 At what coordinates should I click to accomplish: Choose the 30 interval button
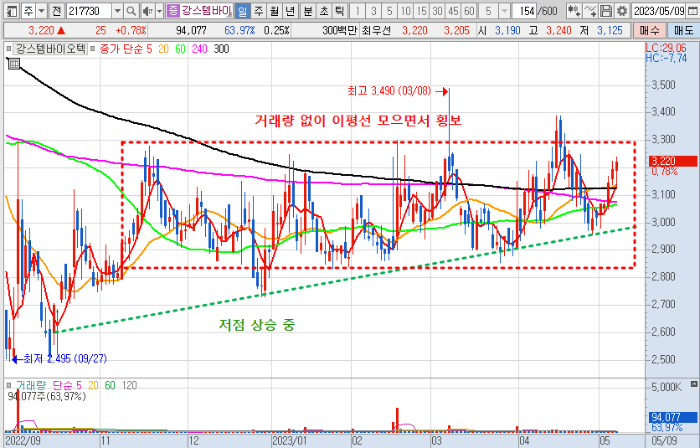click(x=438, y=11)
